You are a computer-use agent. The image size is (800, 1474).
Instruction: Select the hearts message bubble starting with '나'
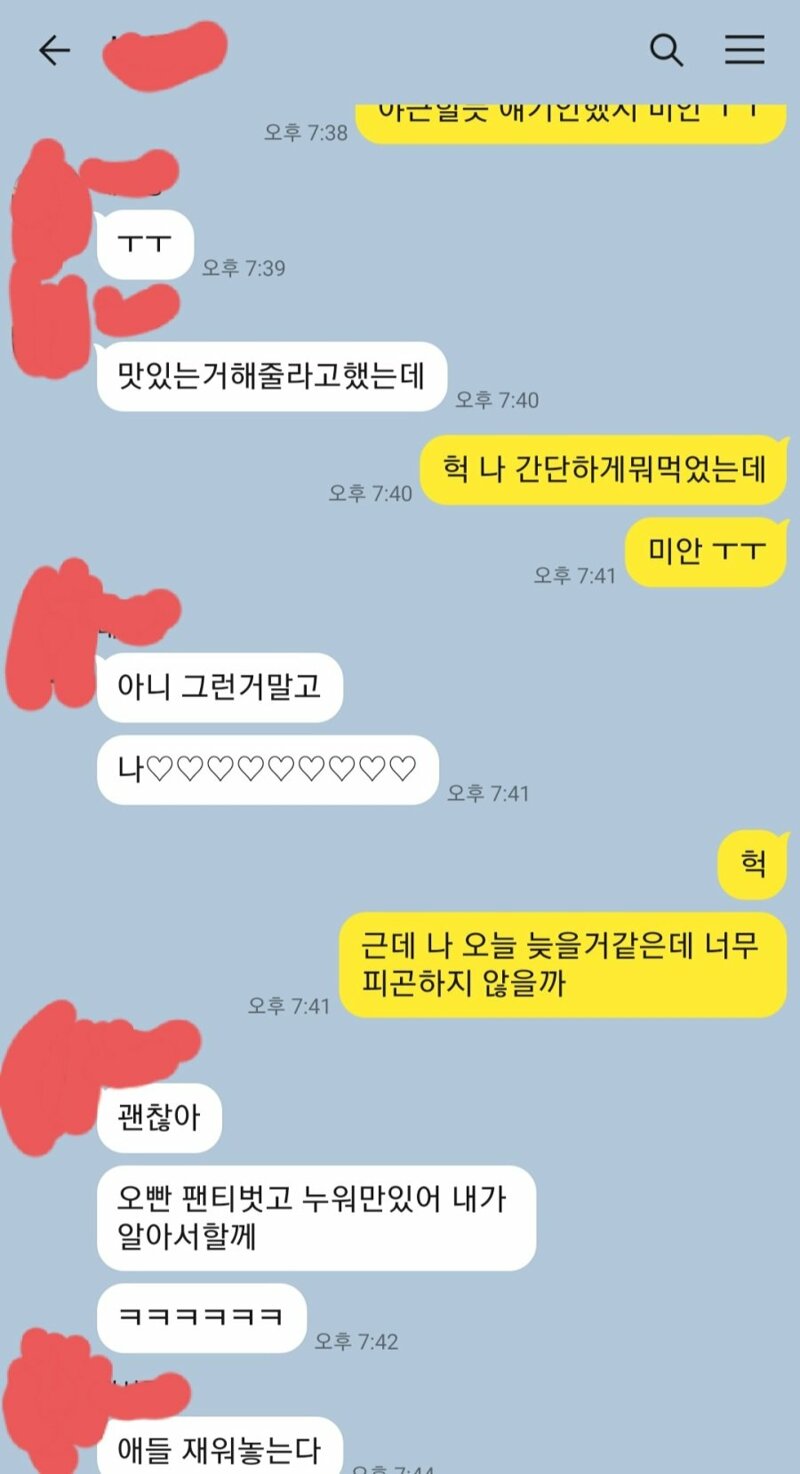click(267, 770)
